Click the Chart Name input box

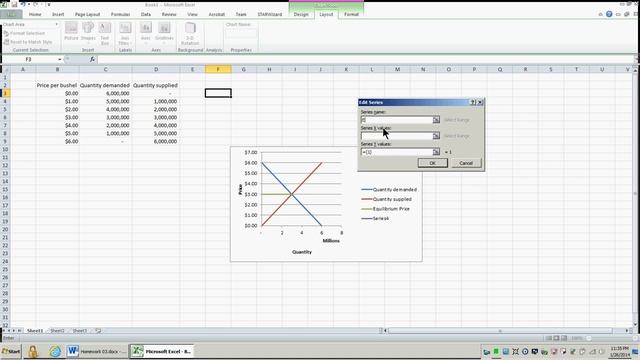coord(241,33)
